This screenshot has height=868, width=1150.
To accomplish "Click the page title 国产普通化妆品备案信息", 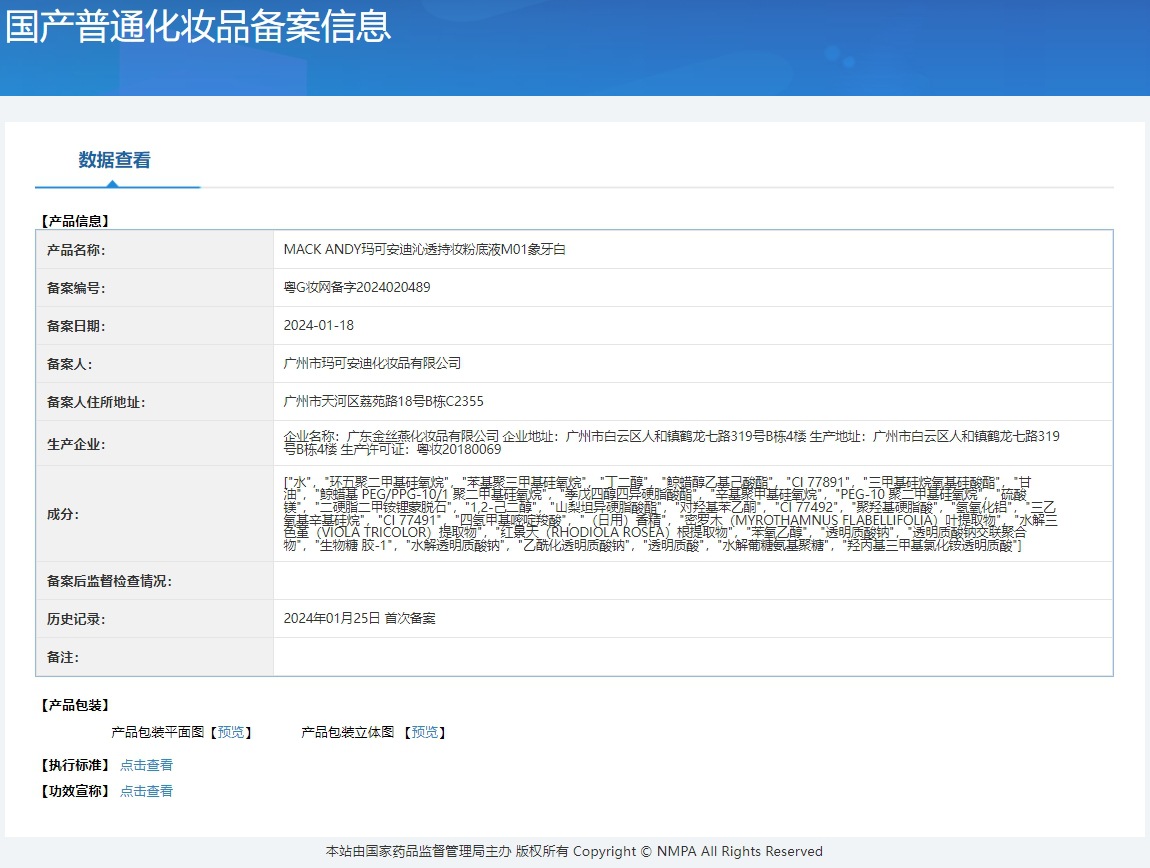I will click(198, 26).
